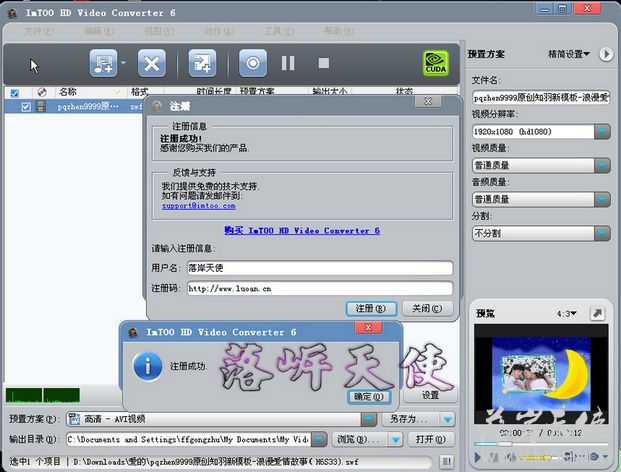
Task: Open the arrow next to 另存为...
Action: click(x=447, y=419)
